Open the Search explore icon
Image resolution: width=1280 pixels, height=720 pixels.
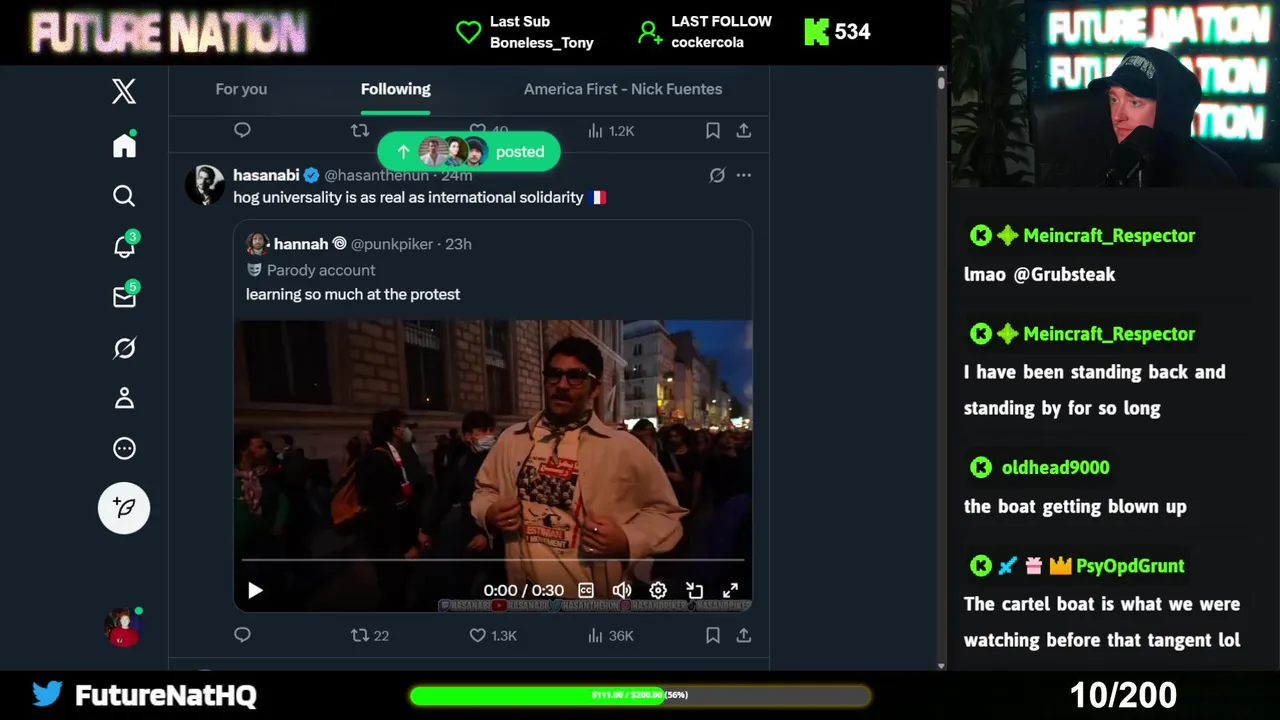124,196
